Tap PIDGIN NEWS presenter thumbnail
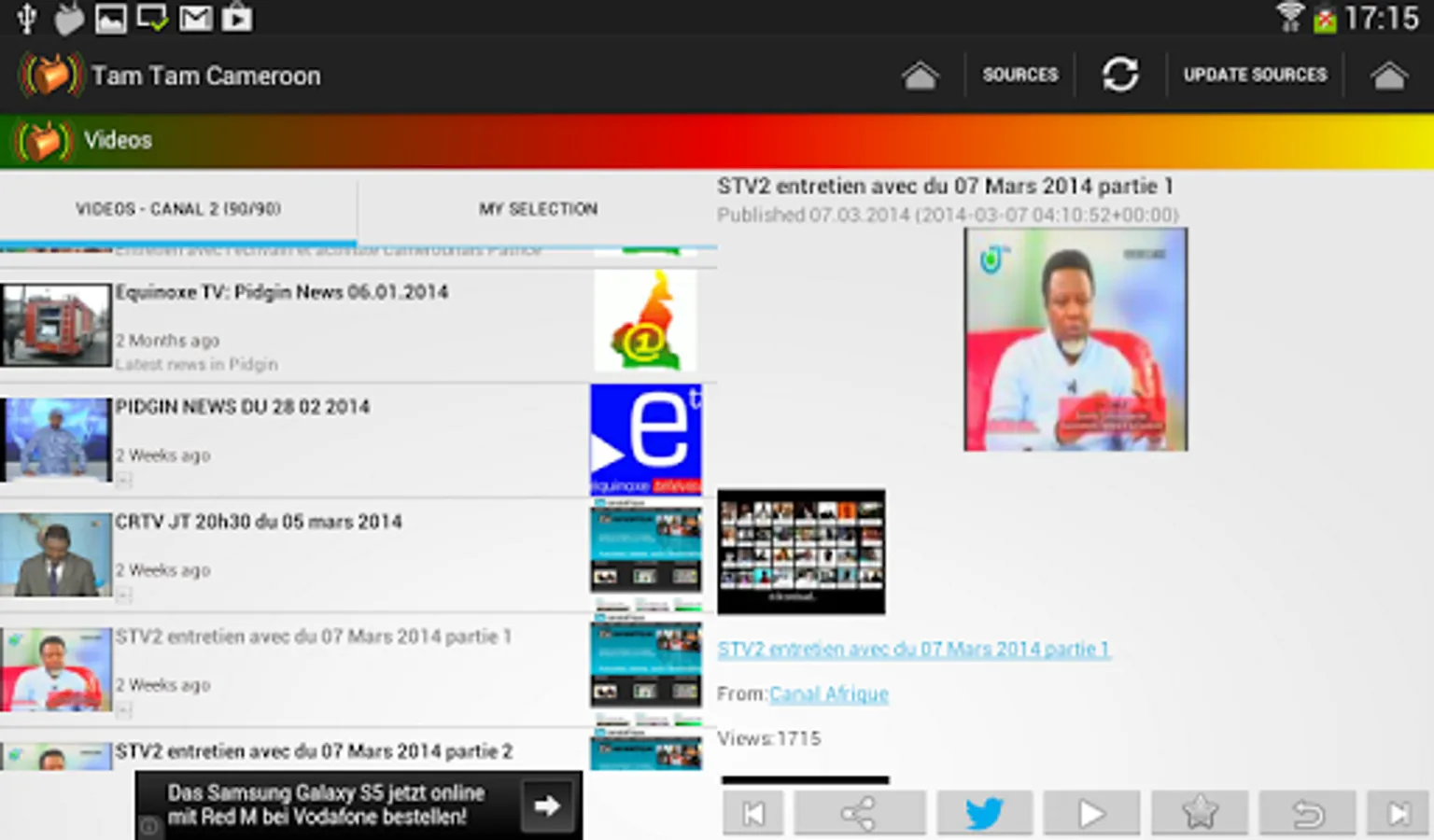Viewport: 1434px width, 840px height. click(56, 440)
